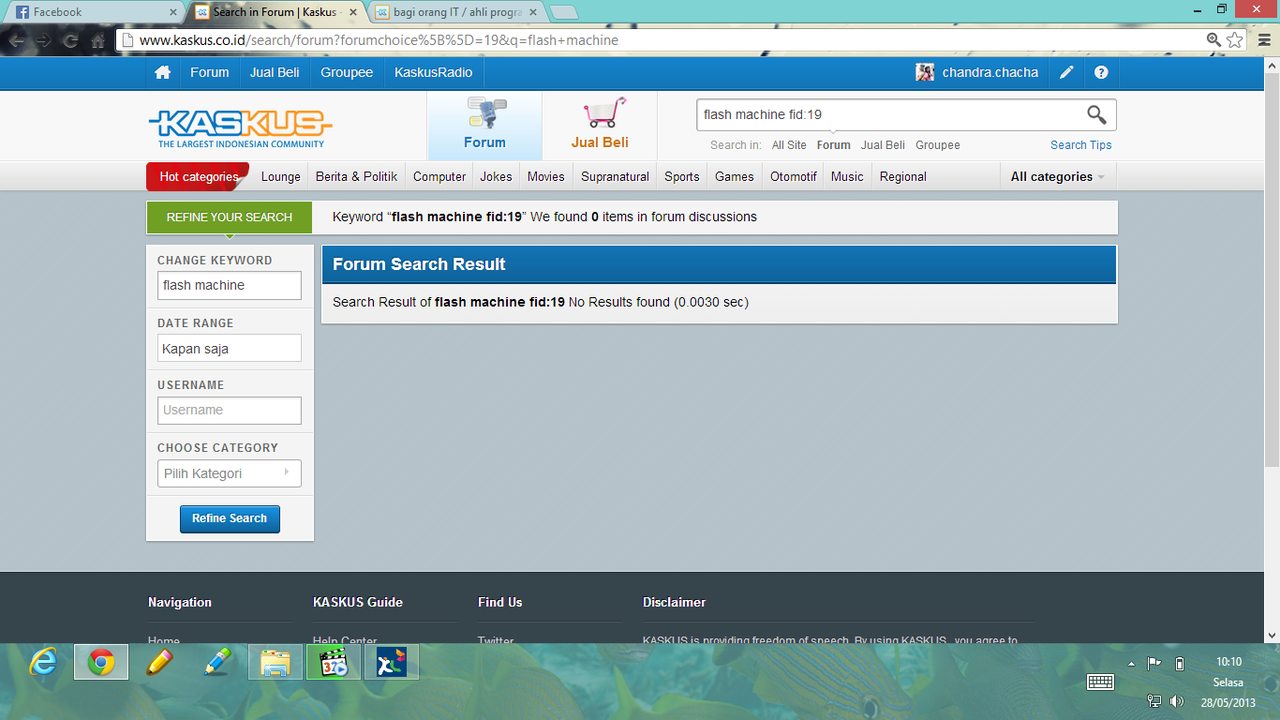Open on-screen keyboard tray icon
1280x720 pixels.
point(1101,682)
